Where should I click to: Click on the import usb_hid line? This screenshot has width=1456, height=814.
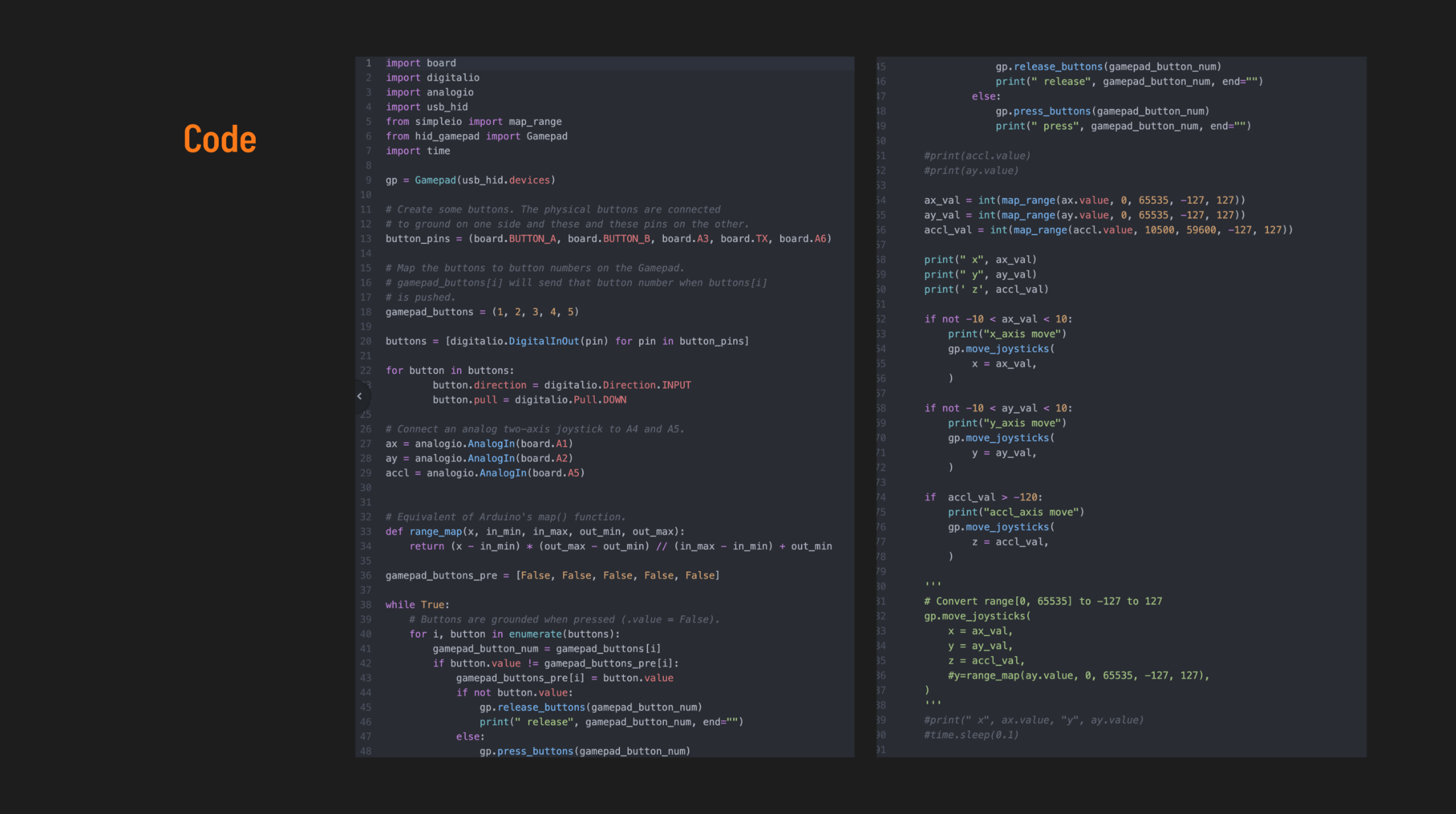(x=427, y=107)
